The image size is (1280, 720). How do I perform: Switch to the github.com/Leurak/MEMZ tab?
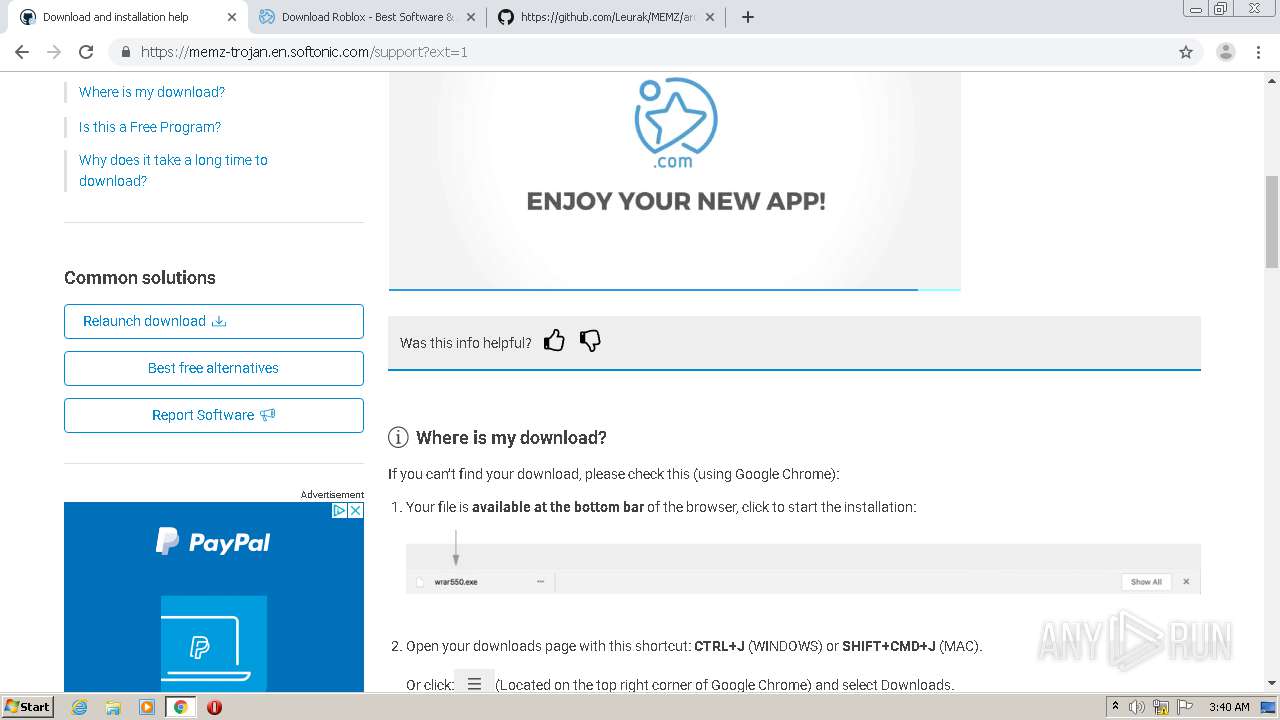607,17
